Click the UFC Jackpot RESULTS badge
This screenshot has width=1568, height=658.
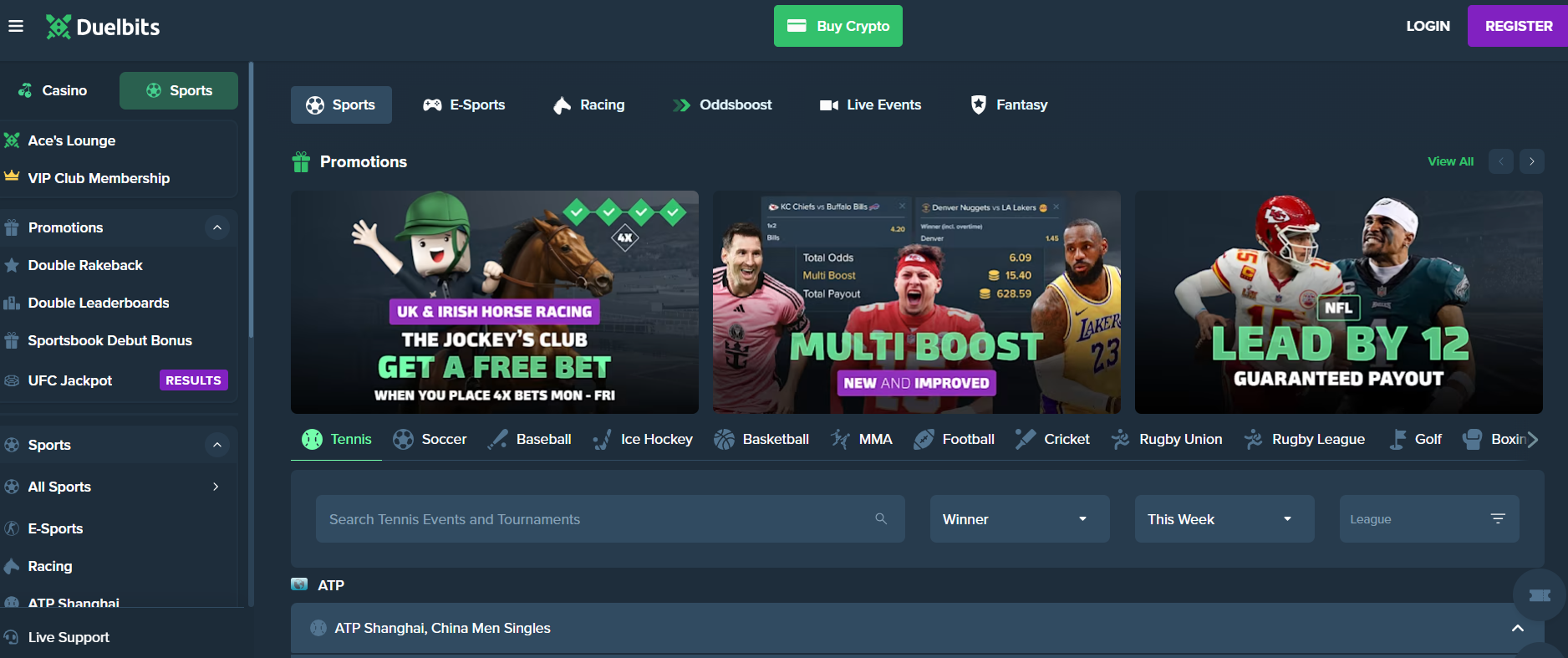tap(193, 380)
